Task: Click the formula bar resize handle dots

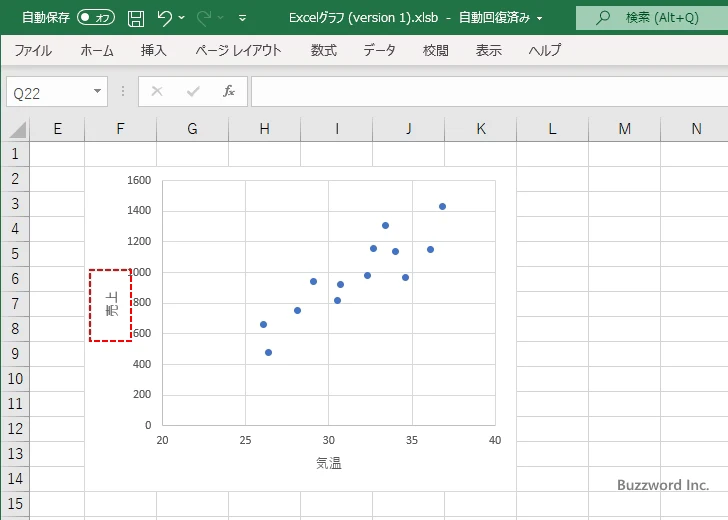Action: point(123,91)
